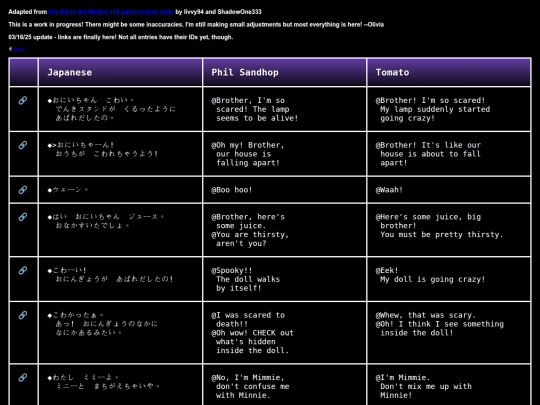Click link icon for house falling apart row
This screenshot has height=405, width=540.
coord(23,145)
